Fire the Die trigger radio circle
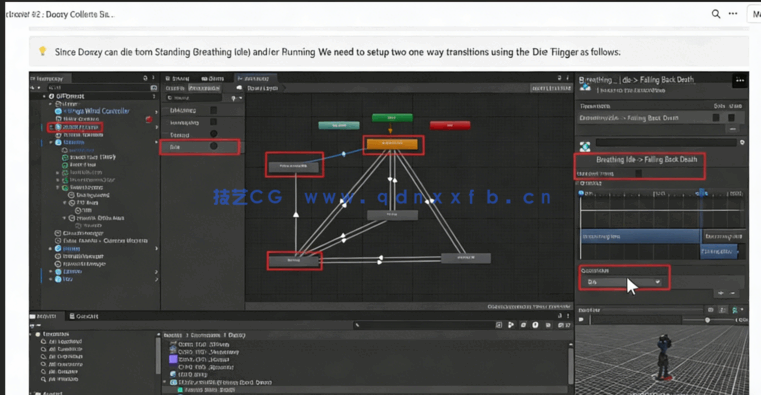 [214, 146]
